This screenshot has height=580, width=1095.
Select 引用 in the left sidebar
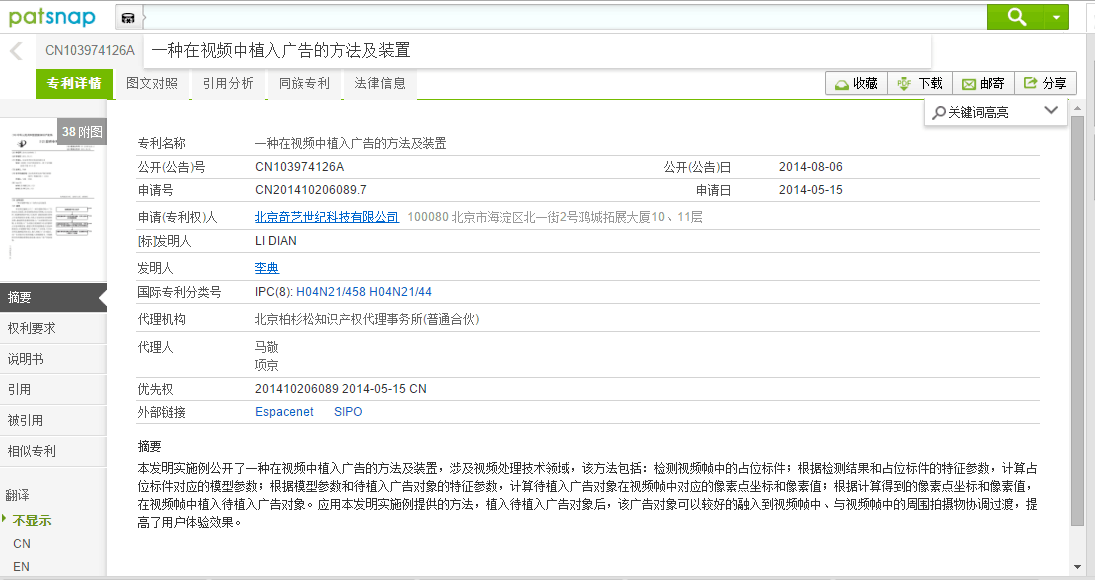[x=53, y=389]
